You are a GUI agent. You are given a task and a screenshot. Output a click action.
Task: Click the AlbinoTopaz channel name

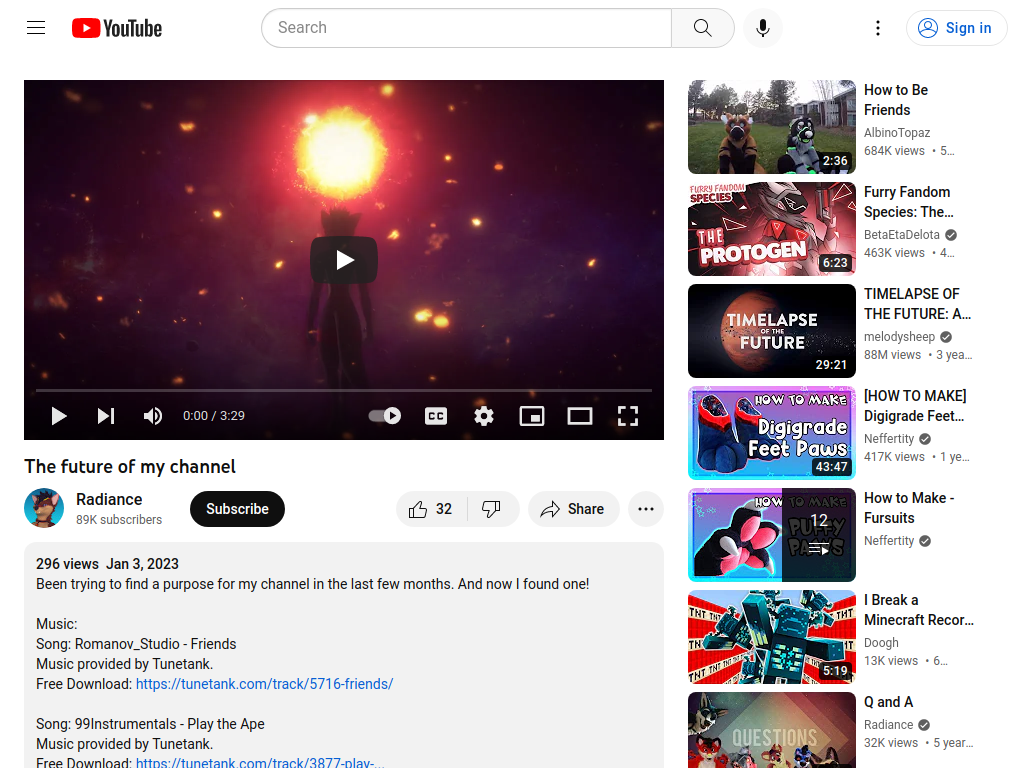click(897, 133)
